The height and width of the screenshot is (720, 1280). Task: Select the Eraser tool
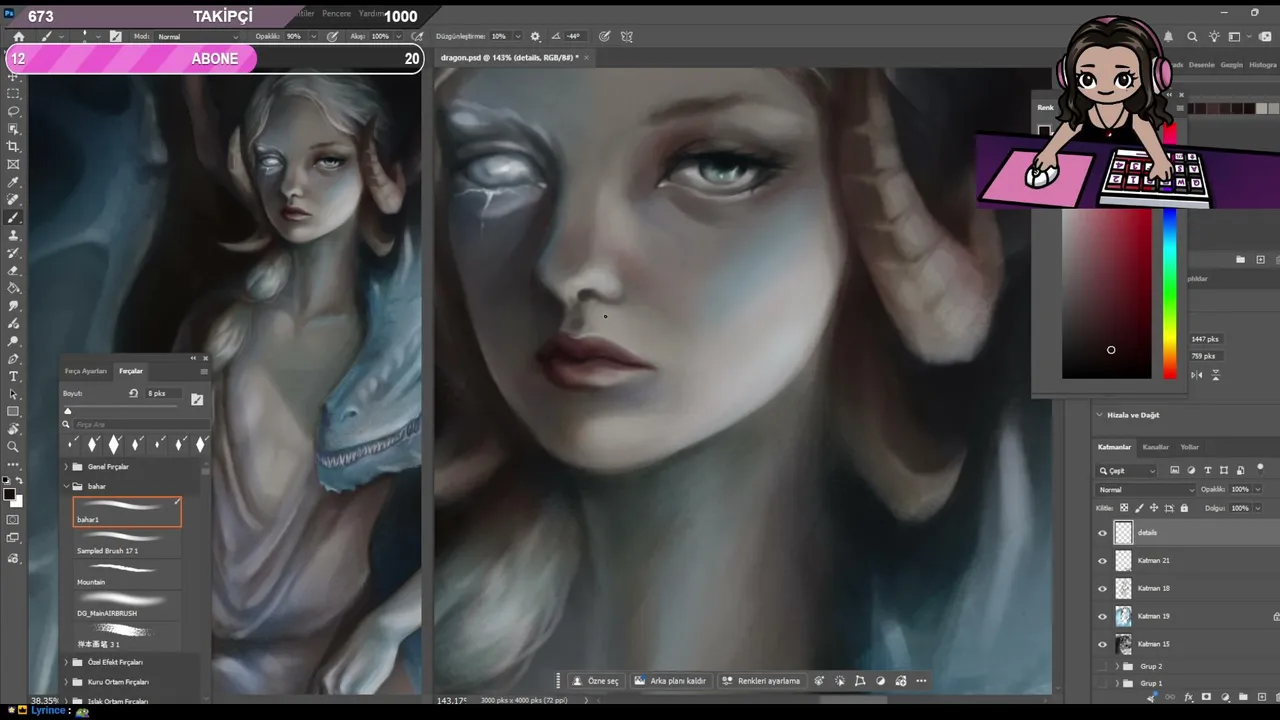pyautogui.click(x=13, y=271)
